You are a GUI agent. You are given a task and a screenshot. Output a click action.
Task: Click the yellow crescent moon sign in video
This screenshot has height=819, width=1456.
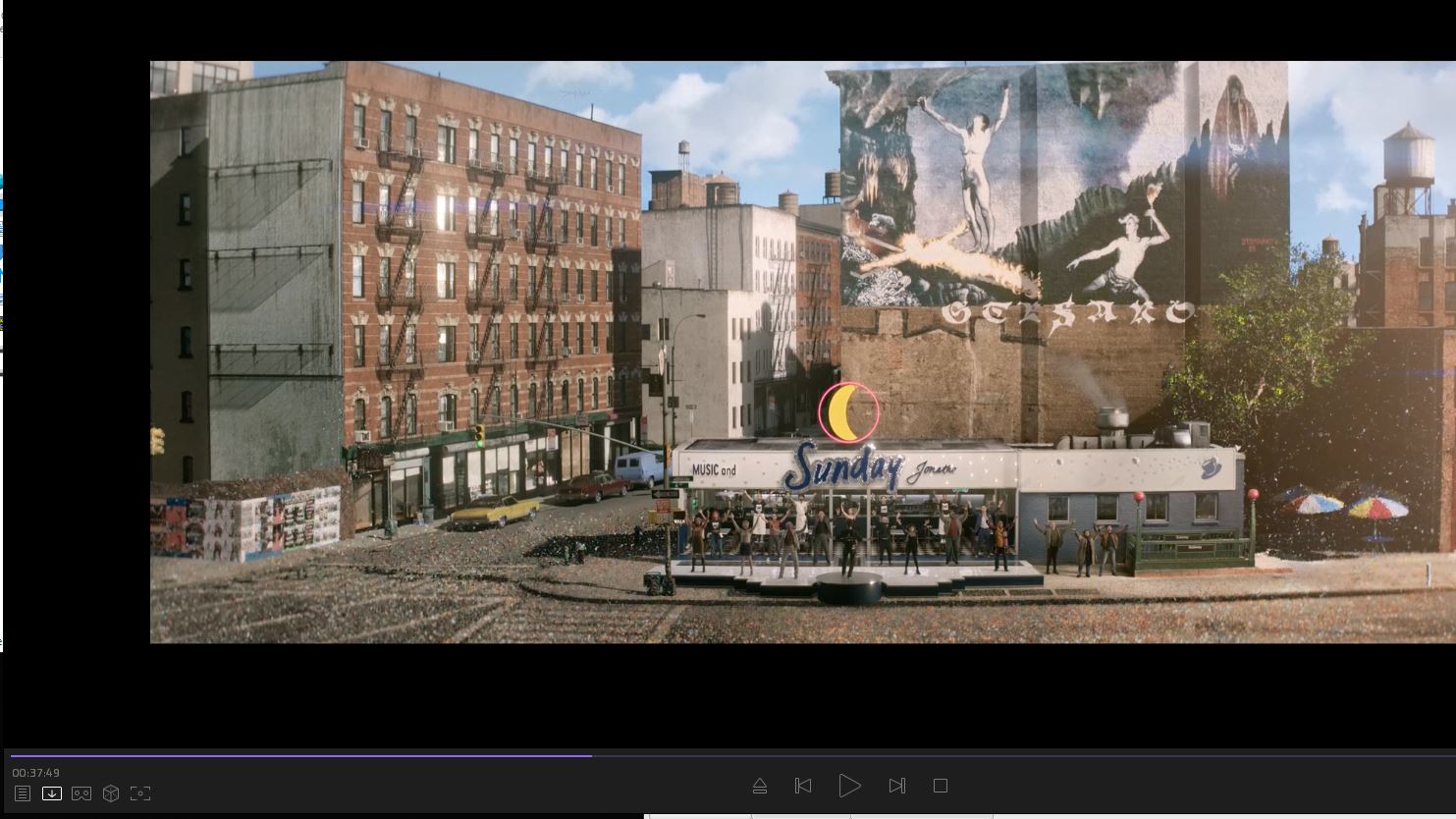[x=846, y=412]
